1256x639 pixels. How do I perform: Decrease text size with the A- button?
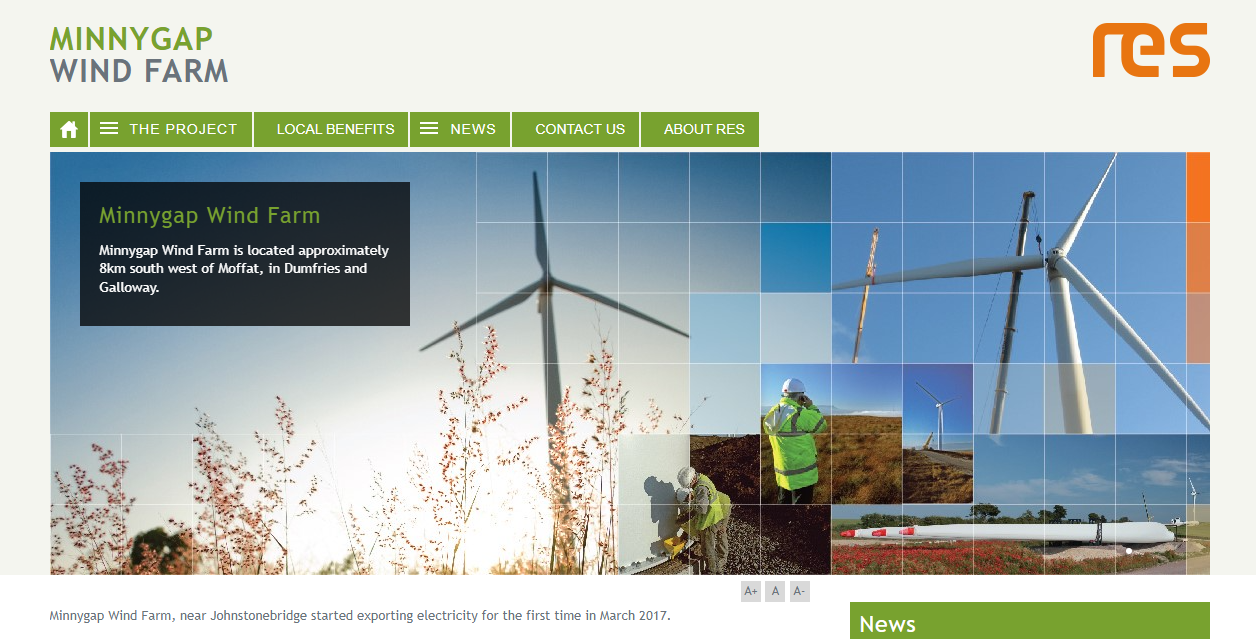[798, 591]
